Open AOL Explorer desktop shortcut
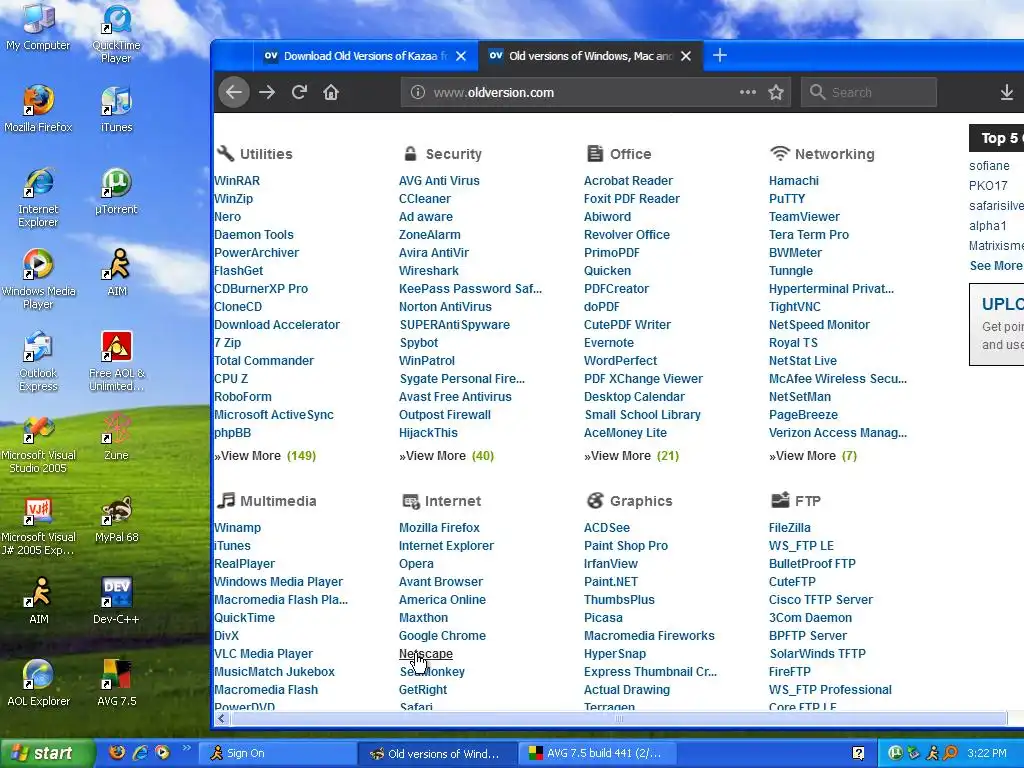This screenshot has width=1024, height=768. (x=38, y=683)
